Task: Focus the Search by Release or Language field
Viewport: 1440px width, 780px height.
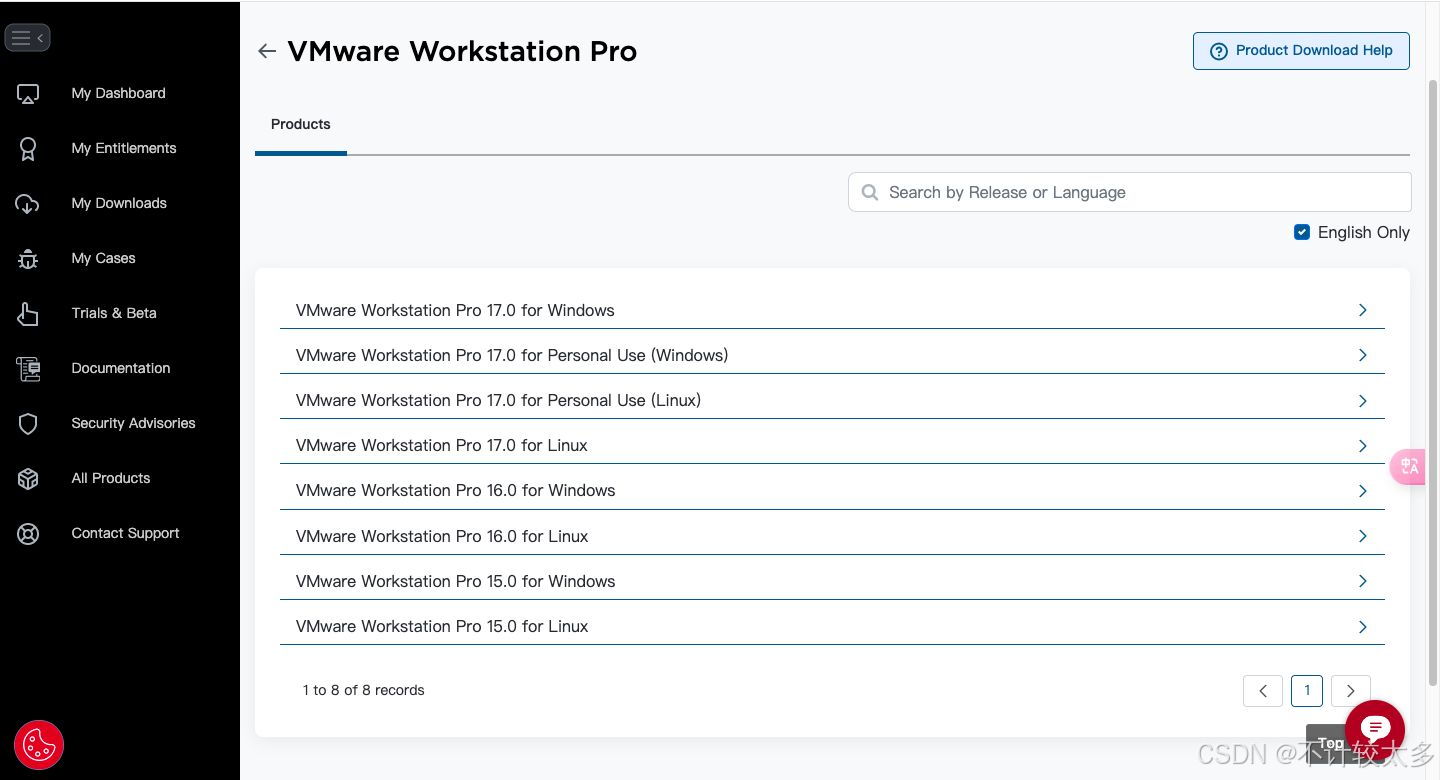Action: (1130, 192)
